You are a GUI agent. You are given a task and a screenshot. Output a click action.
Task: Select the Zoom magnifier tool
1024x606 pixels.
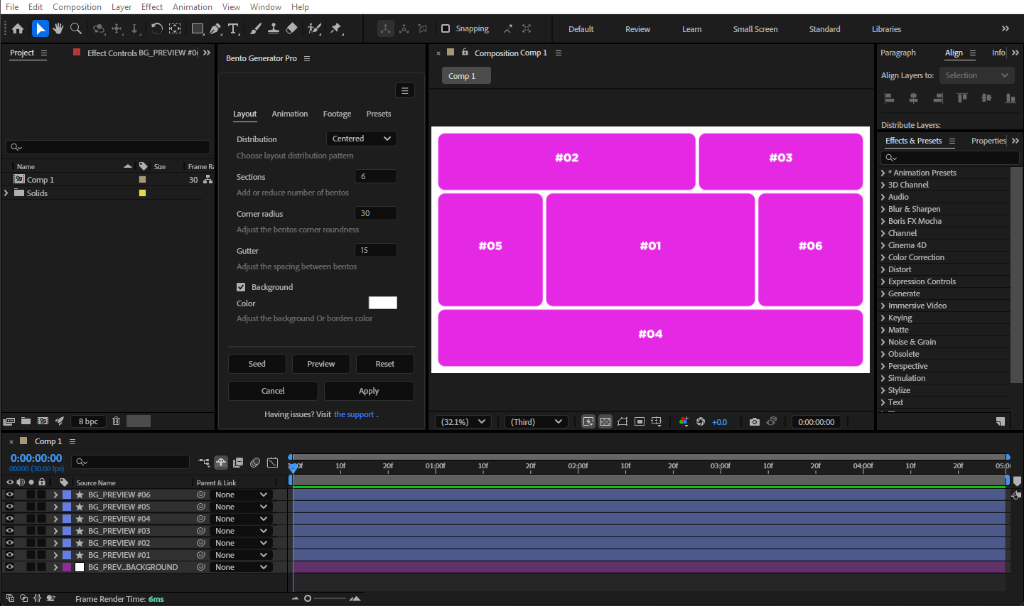click(x=76, y=29)
